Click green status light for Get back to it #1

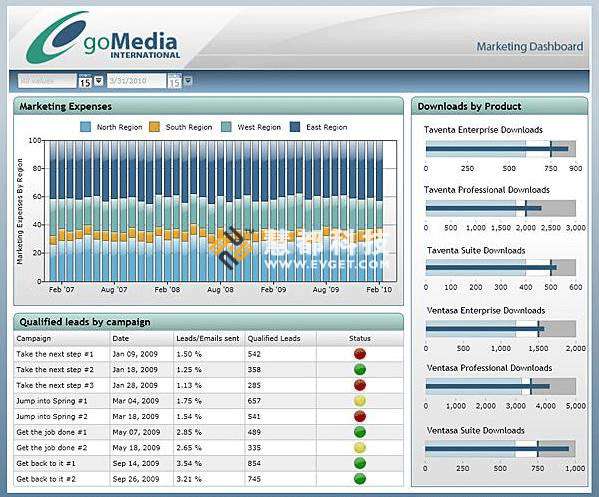[359, 463]
